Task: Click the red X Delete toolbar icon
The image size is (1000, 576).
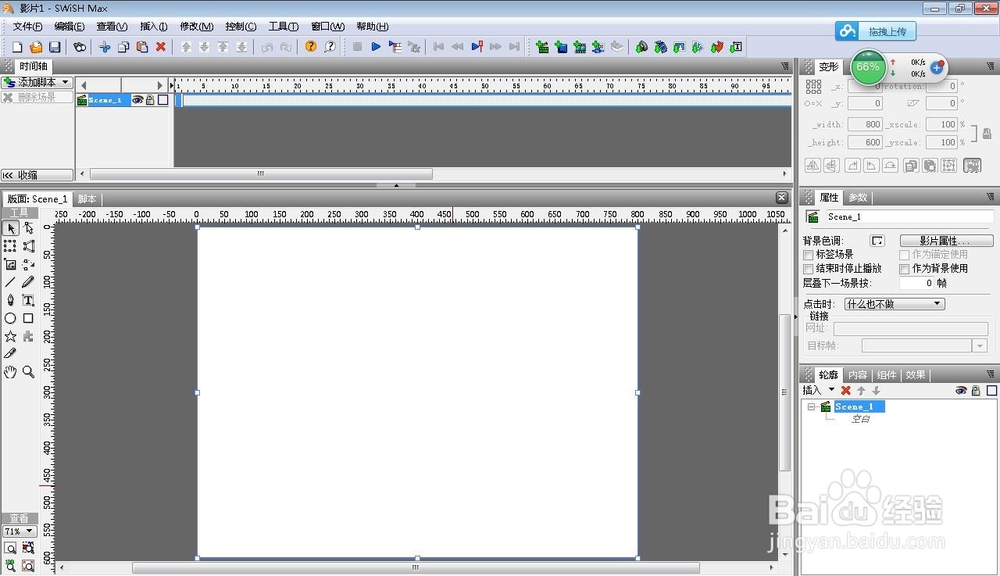Action: point(161,47)
